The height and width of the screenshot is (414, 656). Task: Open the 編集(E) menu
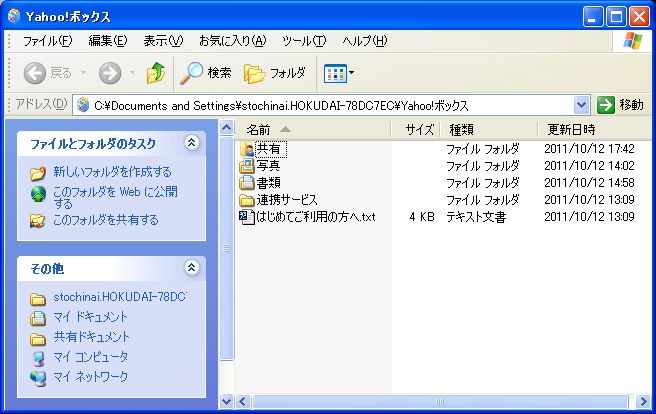(x=108, y=41)
